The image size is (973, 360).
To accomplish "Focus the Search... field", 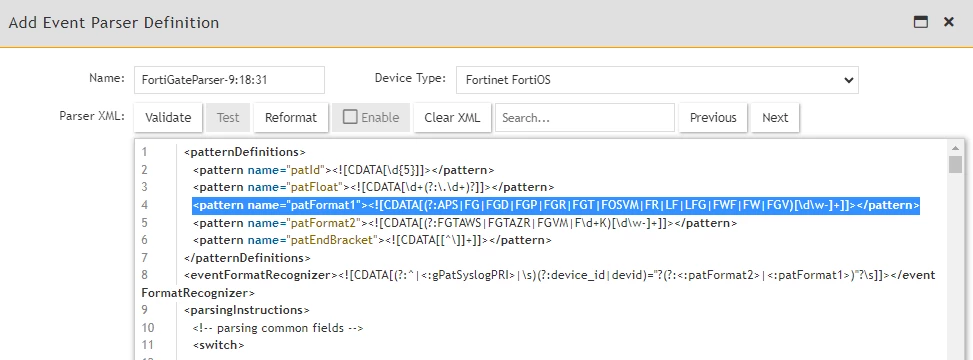I will 585,117.
